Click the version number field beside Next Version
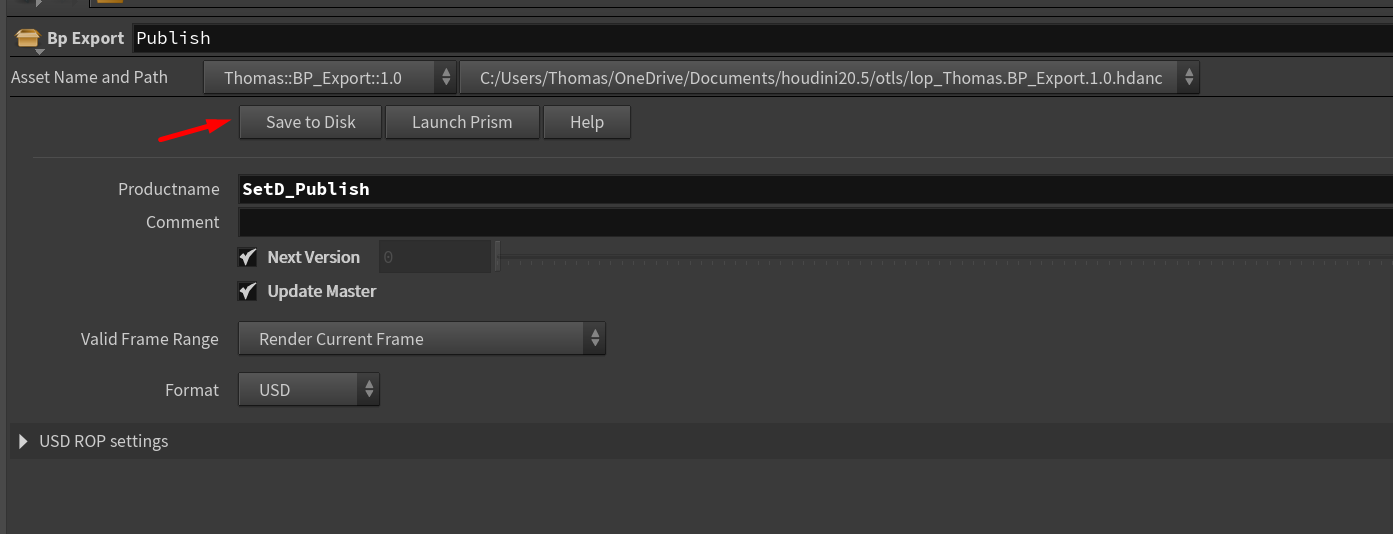Image resolution: width=1393 pixels, height=534 pixels. click(434, 257)
